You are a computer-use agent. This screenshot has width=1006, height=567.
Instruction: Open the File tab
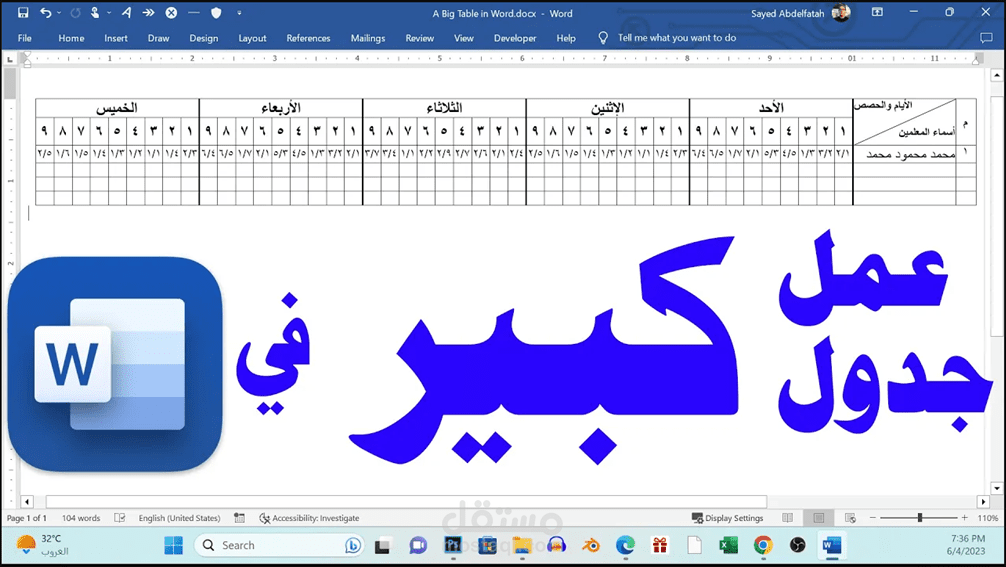[25, 38]
